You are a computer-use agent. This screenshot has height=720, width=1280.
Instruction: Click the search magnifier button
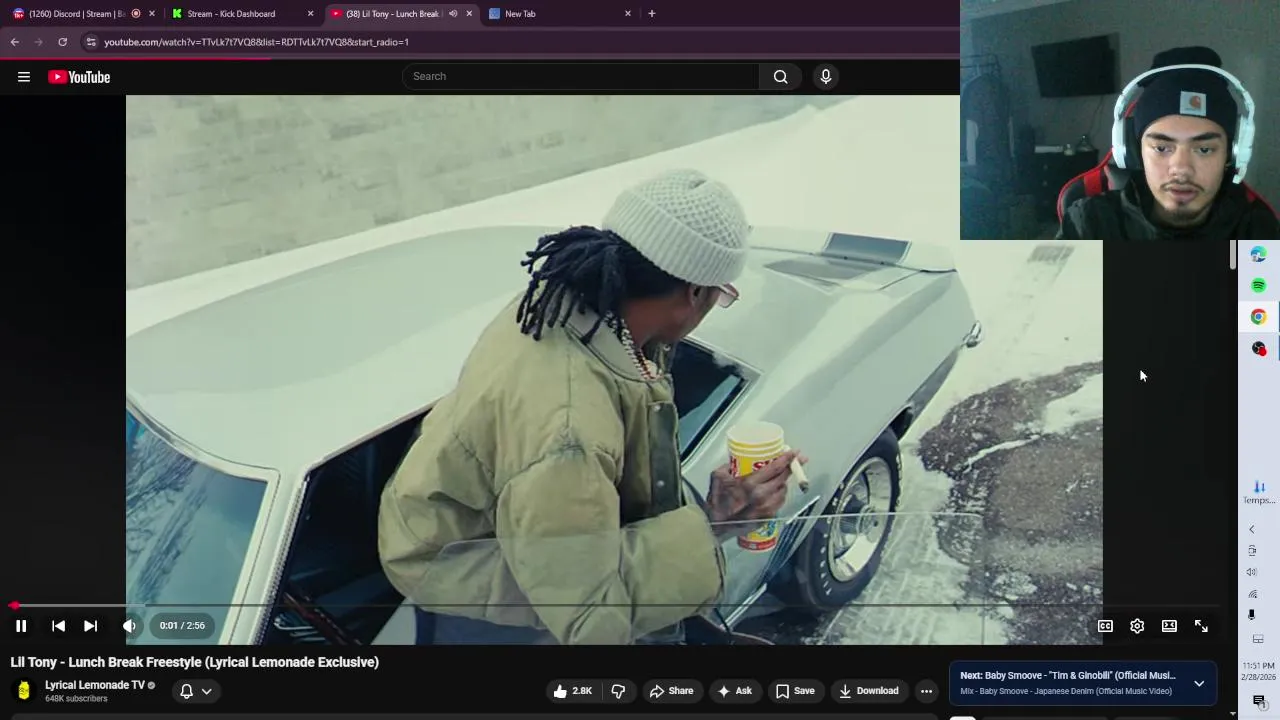pyautogui.click(x=780, y=76)
